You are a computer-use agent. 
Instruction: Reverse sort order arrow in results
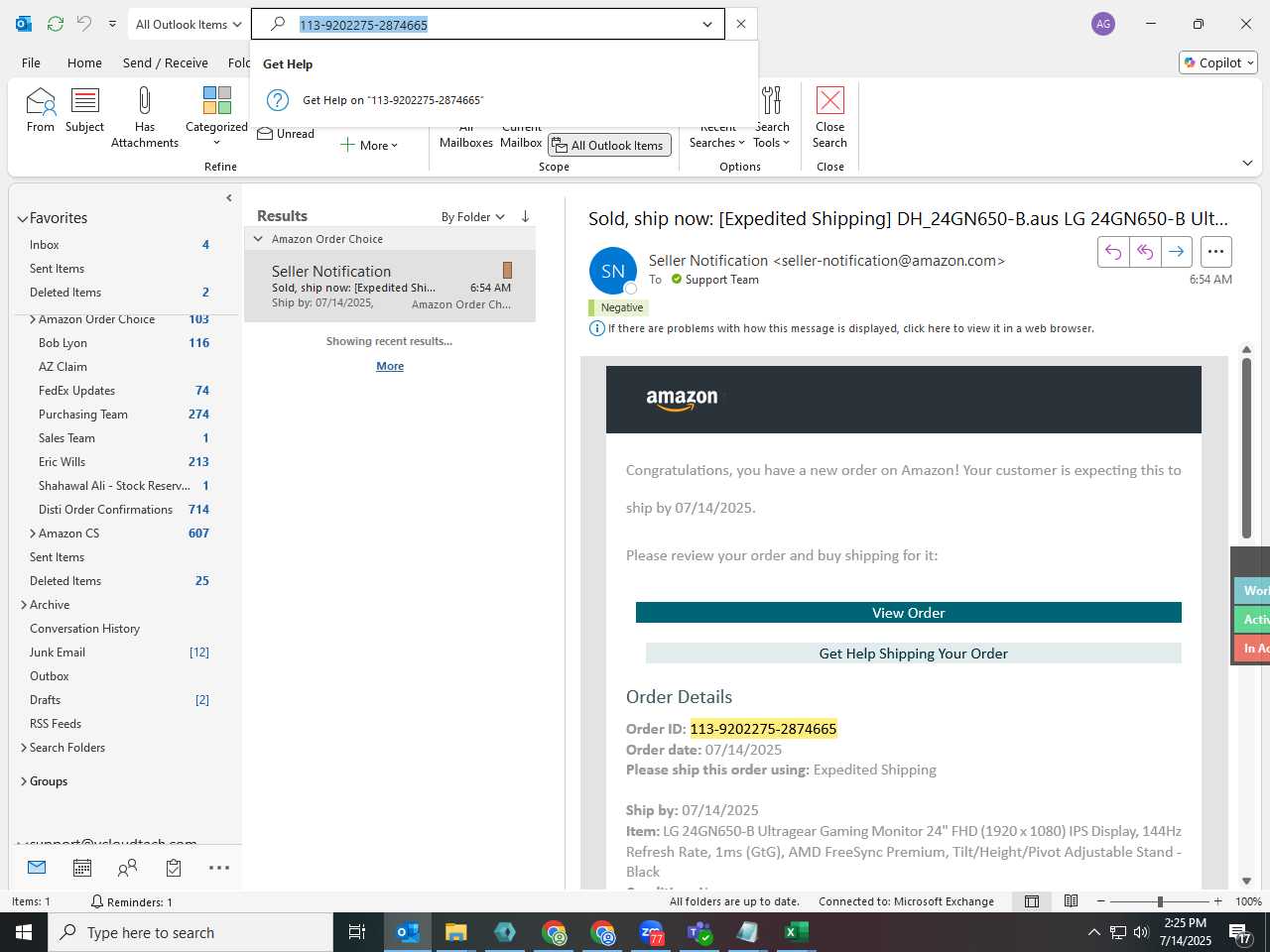pos(525,216)
